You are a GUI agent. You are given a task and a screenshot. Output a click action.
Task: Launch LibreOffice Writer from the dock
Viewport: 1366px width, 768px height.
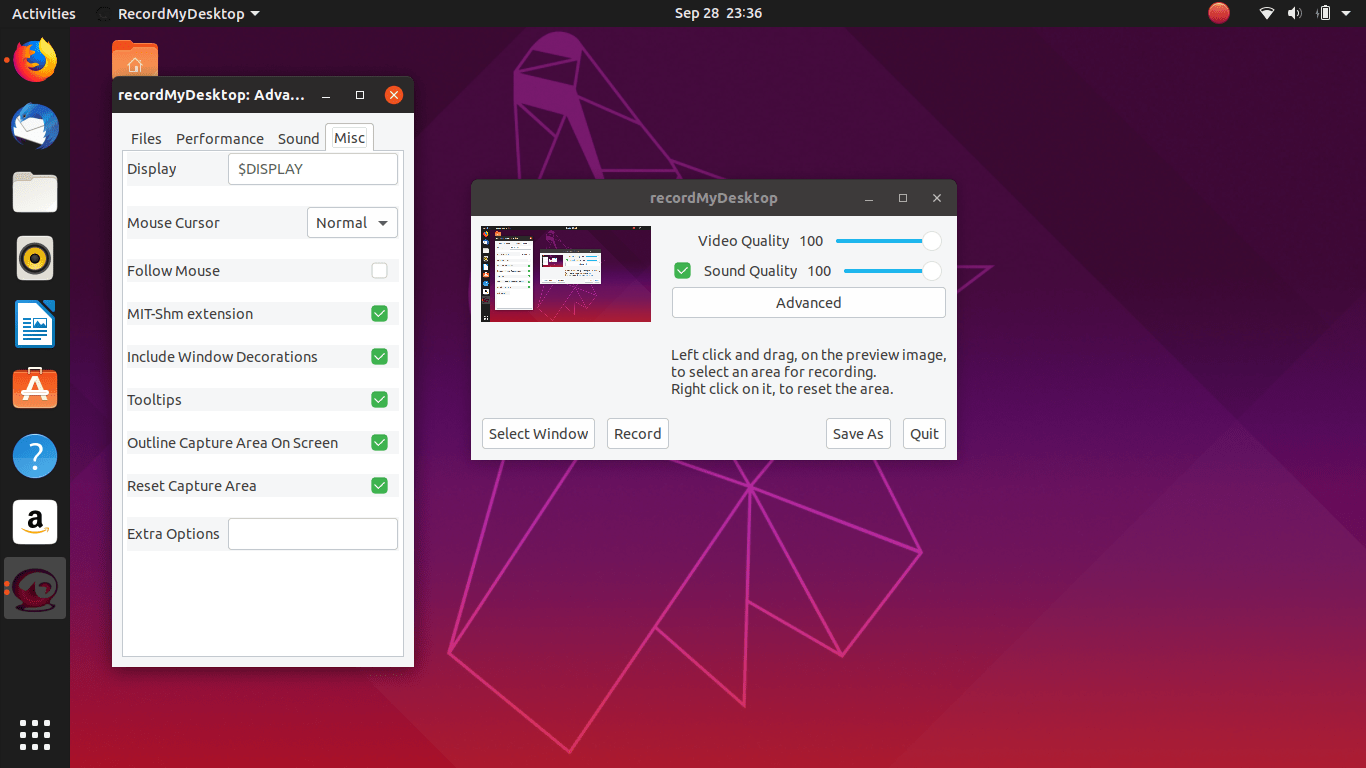[x=35, y=324]
